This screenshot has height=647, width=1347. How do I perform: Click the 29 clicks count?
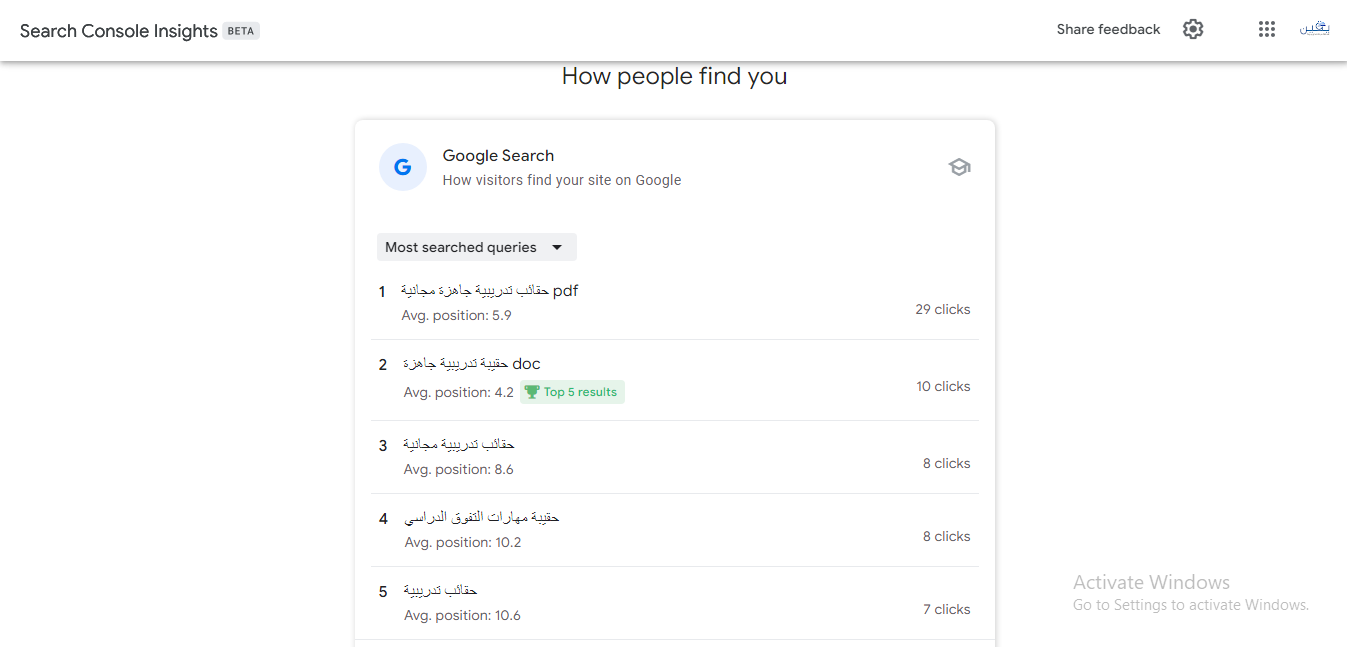point(942,309)
